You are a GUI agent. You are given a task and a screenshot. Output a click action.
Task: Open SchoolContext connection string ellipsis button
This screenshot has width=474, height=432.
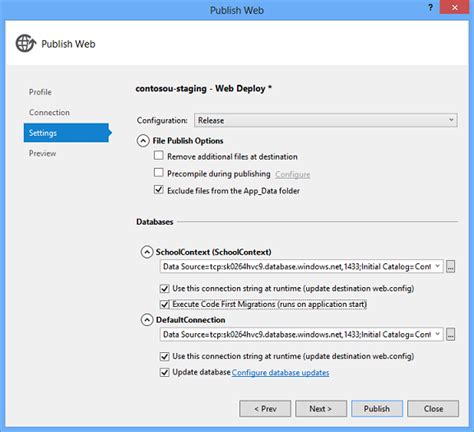coord(450,267)
